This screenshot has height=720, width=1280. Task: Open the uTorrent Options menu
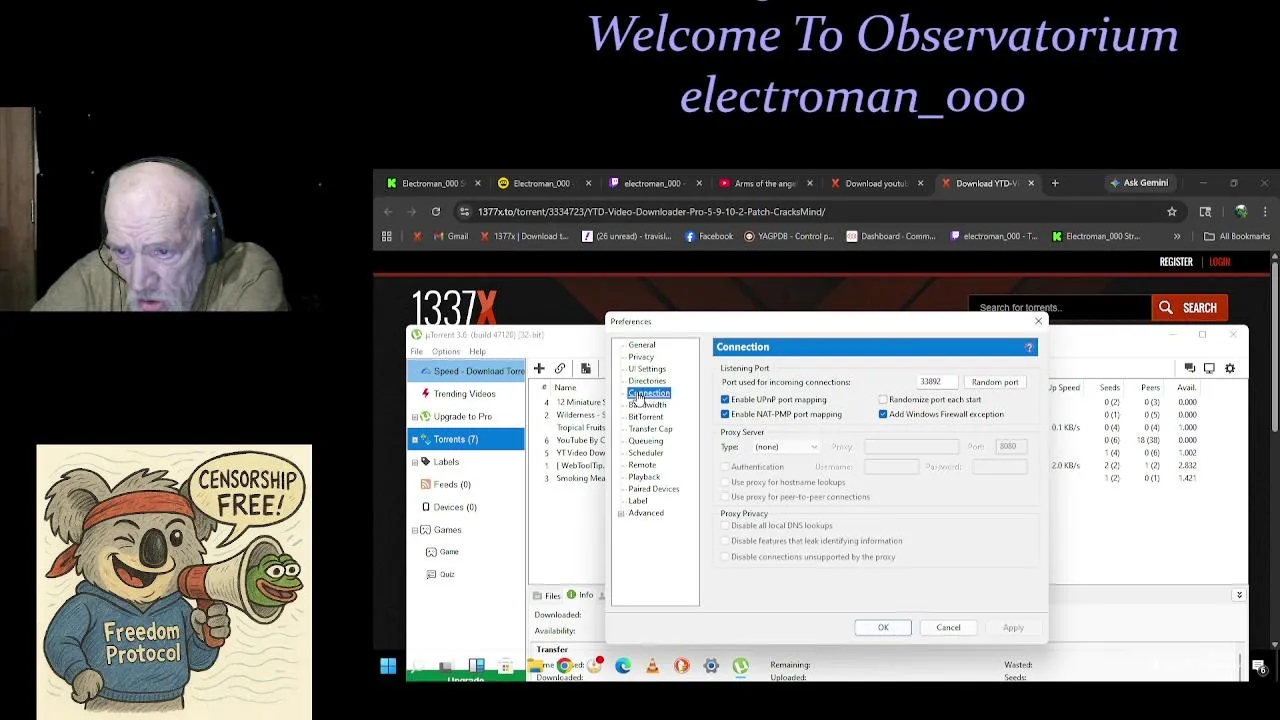[446, 352]
